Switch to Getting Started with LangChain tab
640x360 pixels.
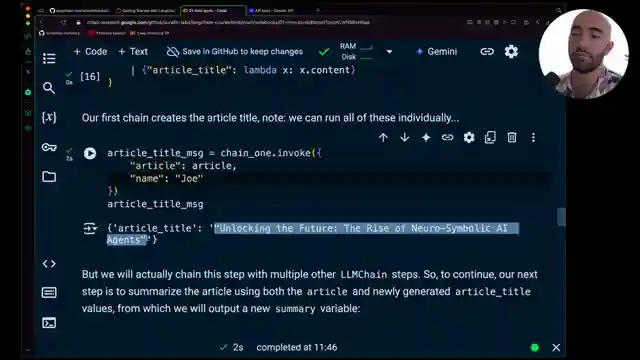(146, 11)
